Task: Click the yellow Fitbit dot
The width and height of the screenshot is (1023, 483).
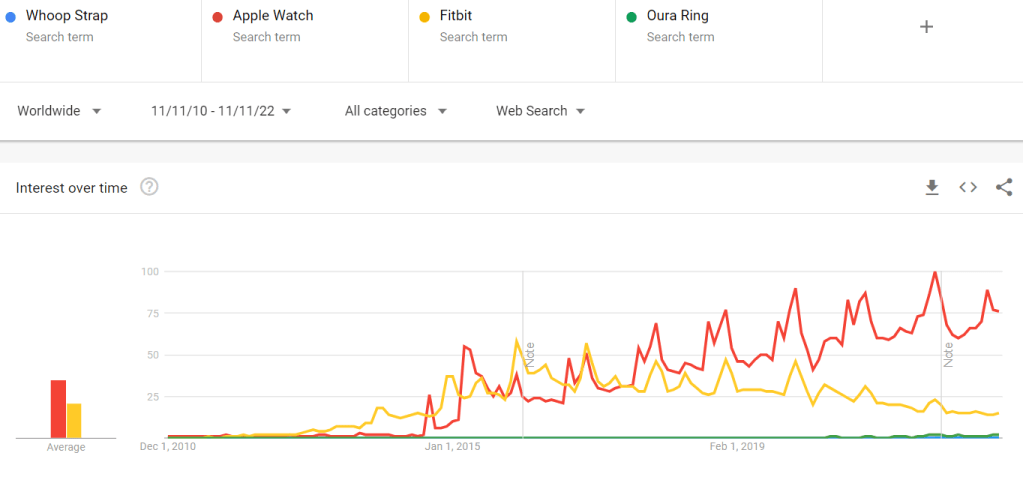Action: tap(425, 17)
